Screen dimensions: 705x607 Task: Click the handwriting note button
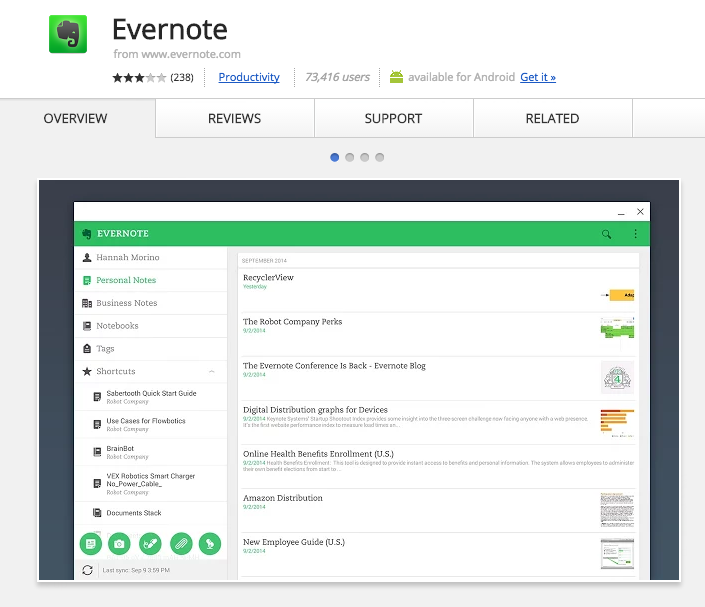tap(150, 544)
